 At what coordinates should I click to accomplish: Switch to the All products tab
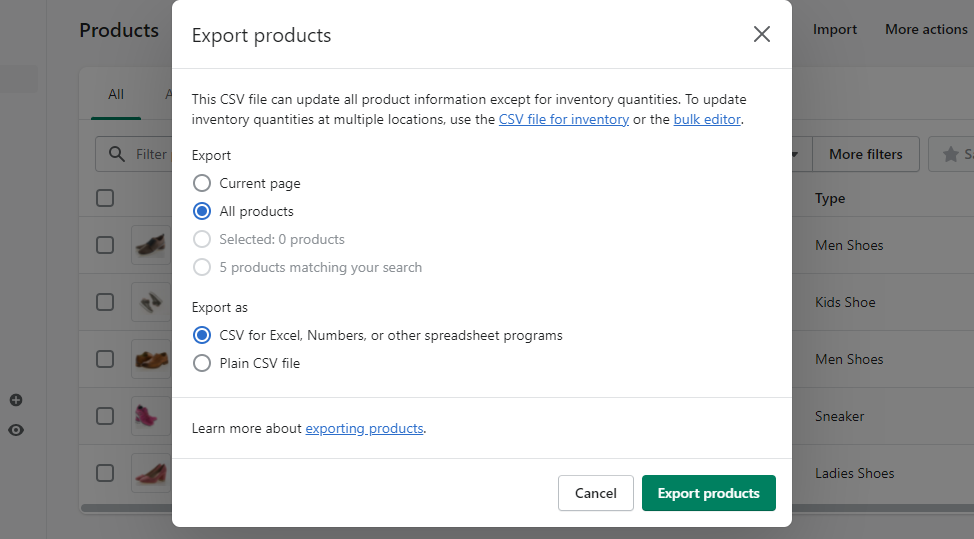(116, 94)
